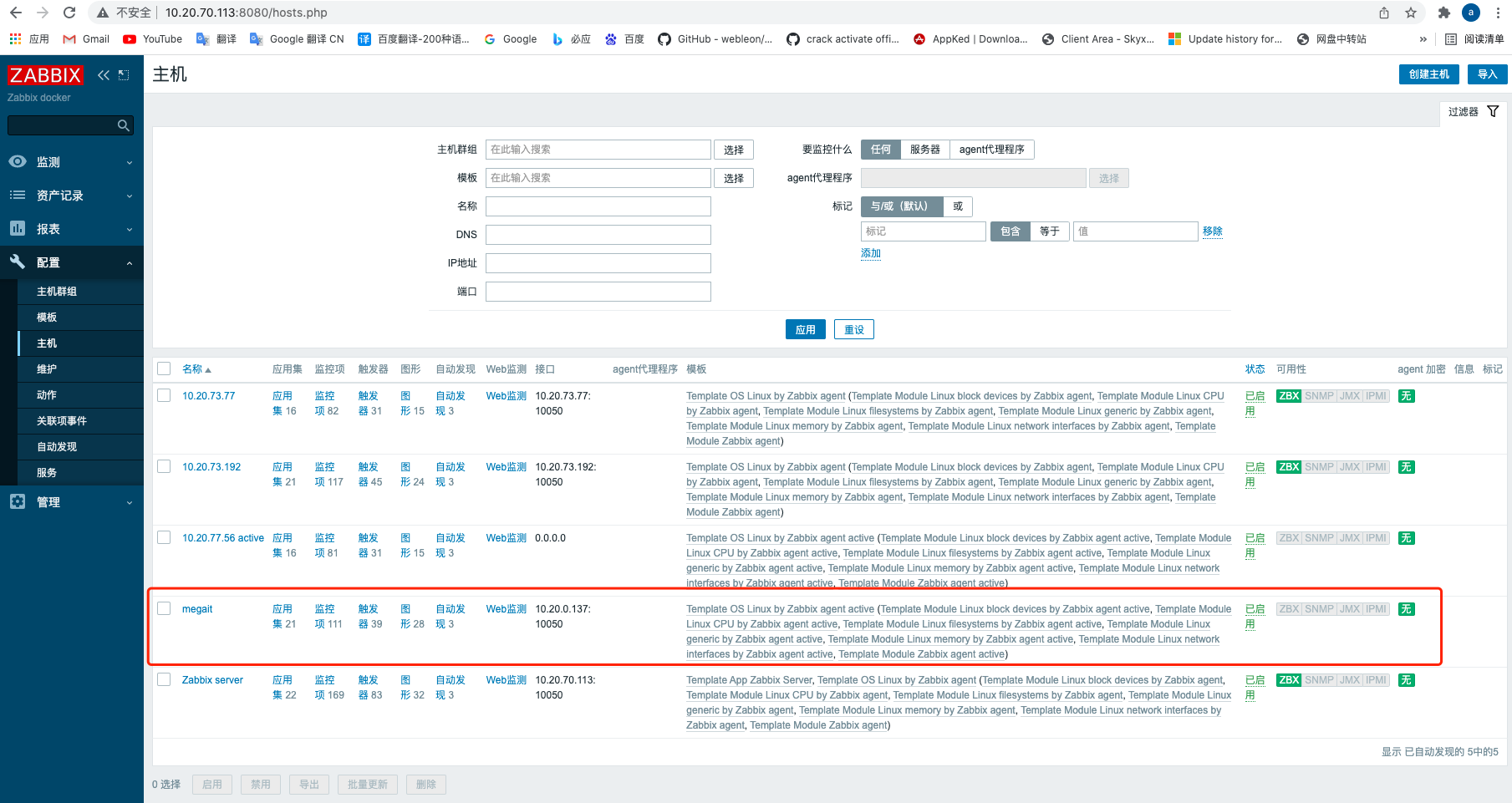1512x803 pixels.
Task: Click 选择 next to 主机群组 field
Action: coord(734,150)
